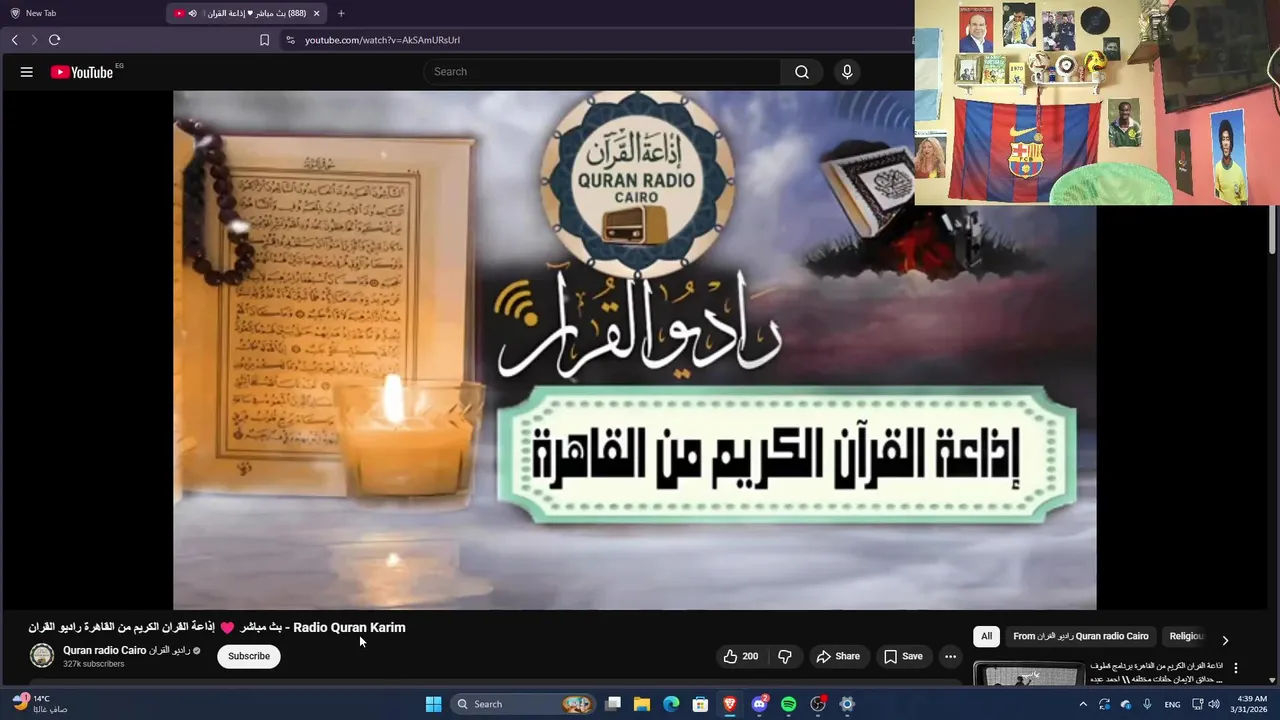Open Task View on the taskbar
The width and height of the screenshot is (1280, 720).
point(613,704)
